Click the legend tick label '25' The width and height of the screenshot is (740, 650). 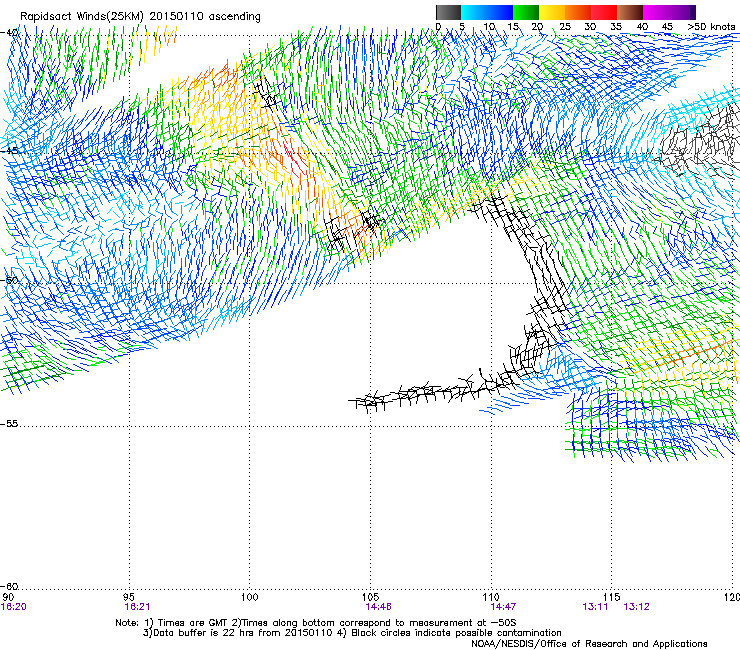point(565,27)
